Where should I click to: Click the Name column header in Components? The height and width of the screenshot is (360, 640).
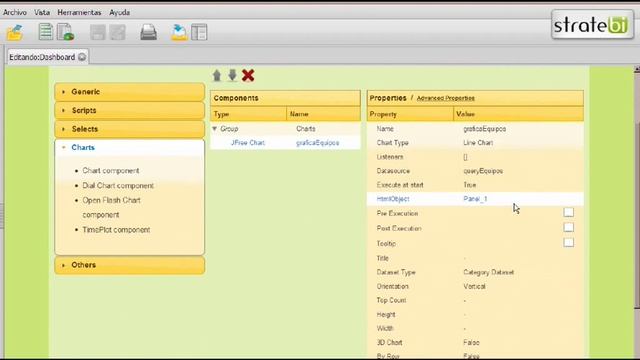[x=324, y=114]
